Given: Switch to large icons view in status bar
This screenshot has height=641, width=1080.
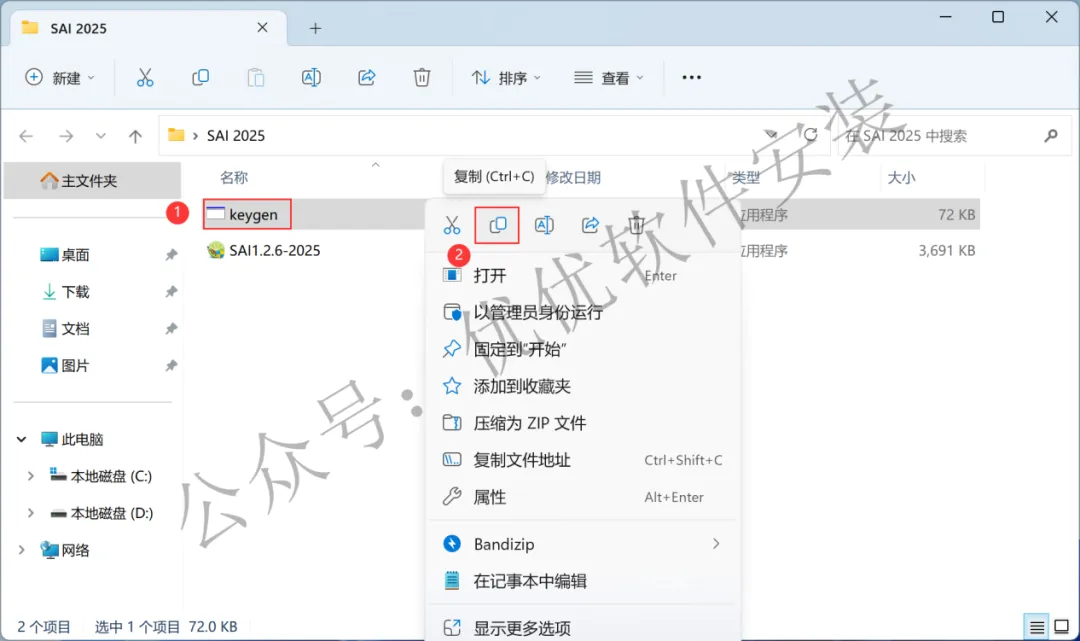Looking at the screenshot, I should click(x=1061, y=627).
